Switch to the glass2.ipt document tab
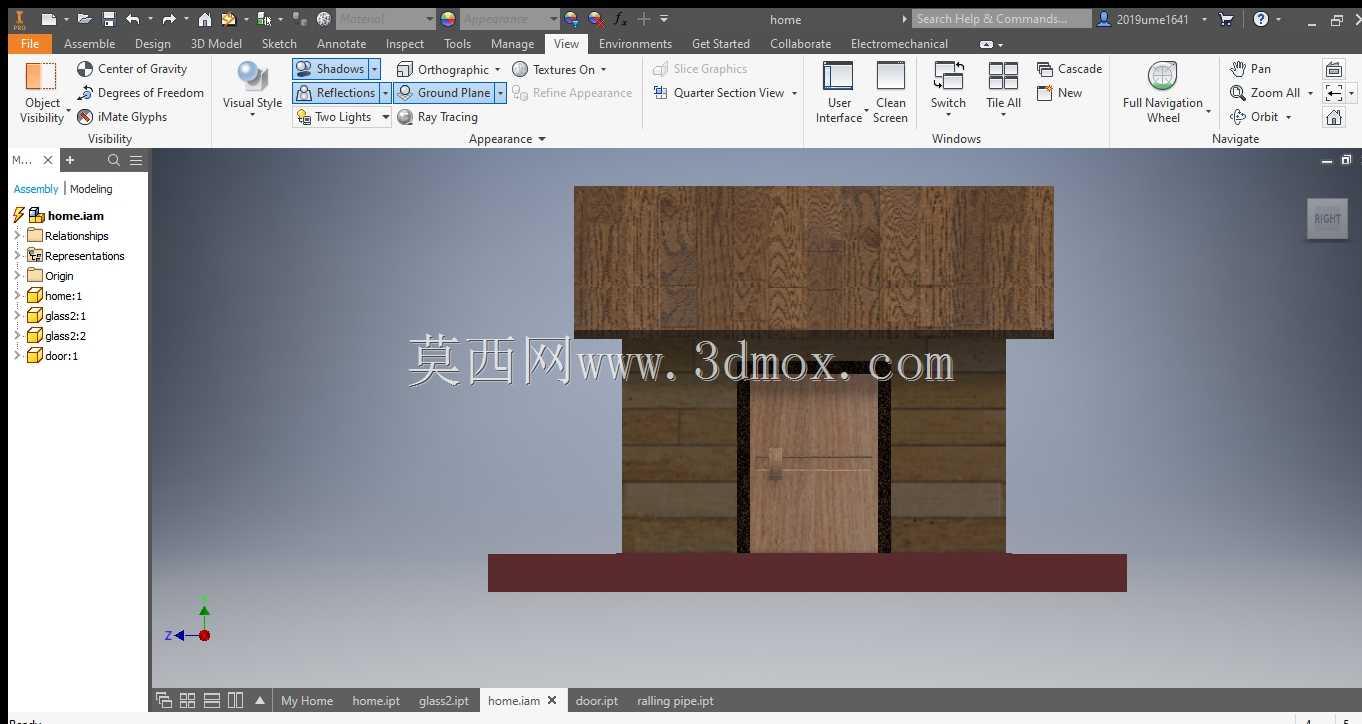Viewport: 1362px width, 724px height. pos(444,701)
